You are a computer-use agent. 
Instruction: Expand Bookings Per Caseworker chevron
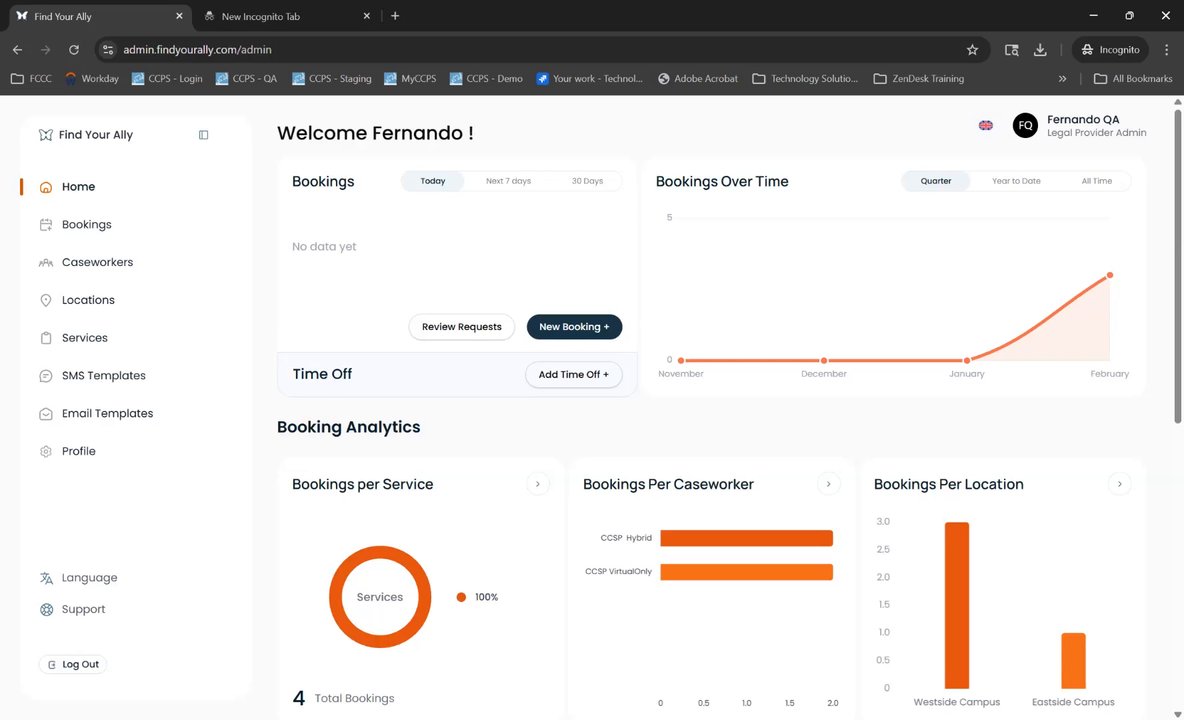(x=828, y=484)
